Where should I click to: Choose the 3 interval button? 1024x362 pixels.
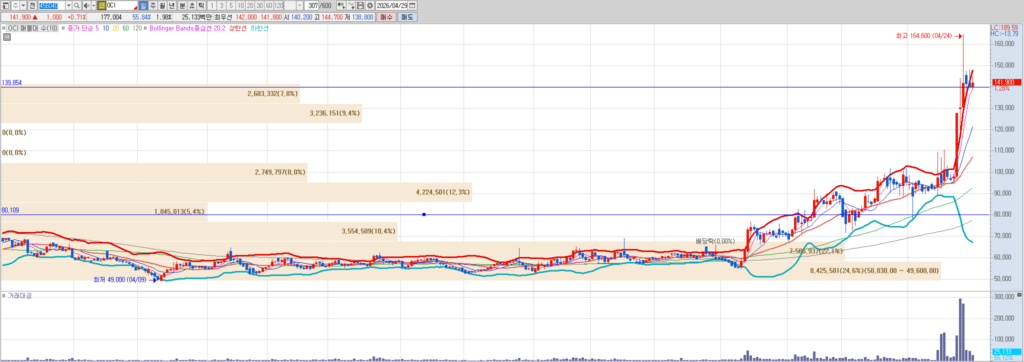[x=221, y=6]
